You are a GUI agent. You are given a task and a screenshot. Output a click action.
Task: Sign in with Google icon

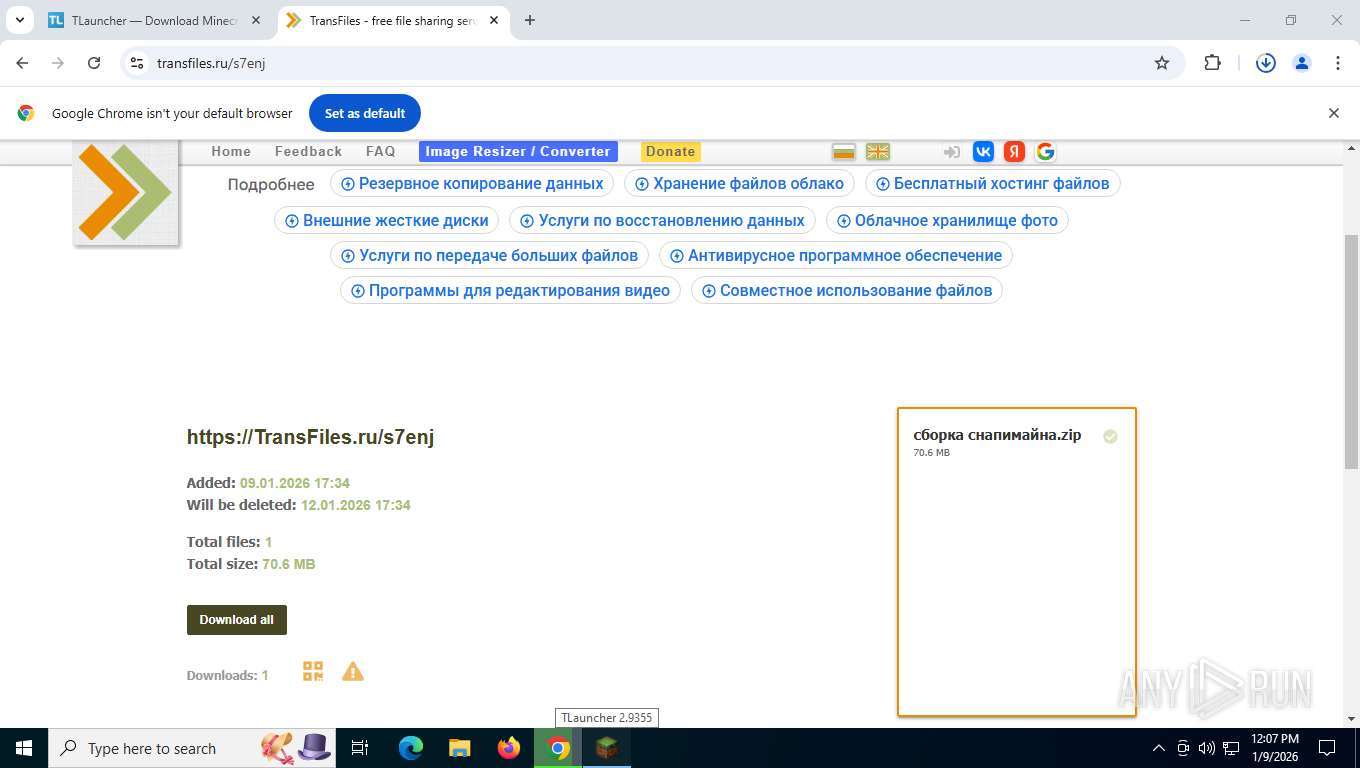click(1045, 152)
